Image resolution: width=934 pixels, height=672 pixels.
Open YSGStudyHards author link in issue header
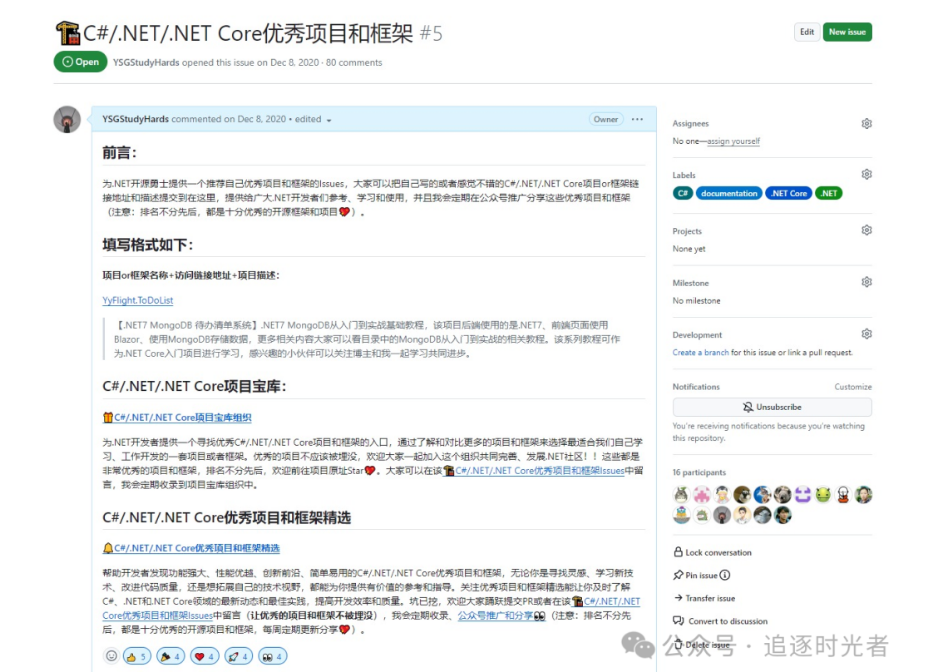click(146, 63)
